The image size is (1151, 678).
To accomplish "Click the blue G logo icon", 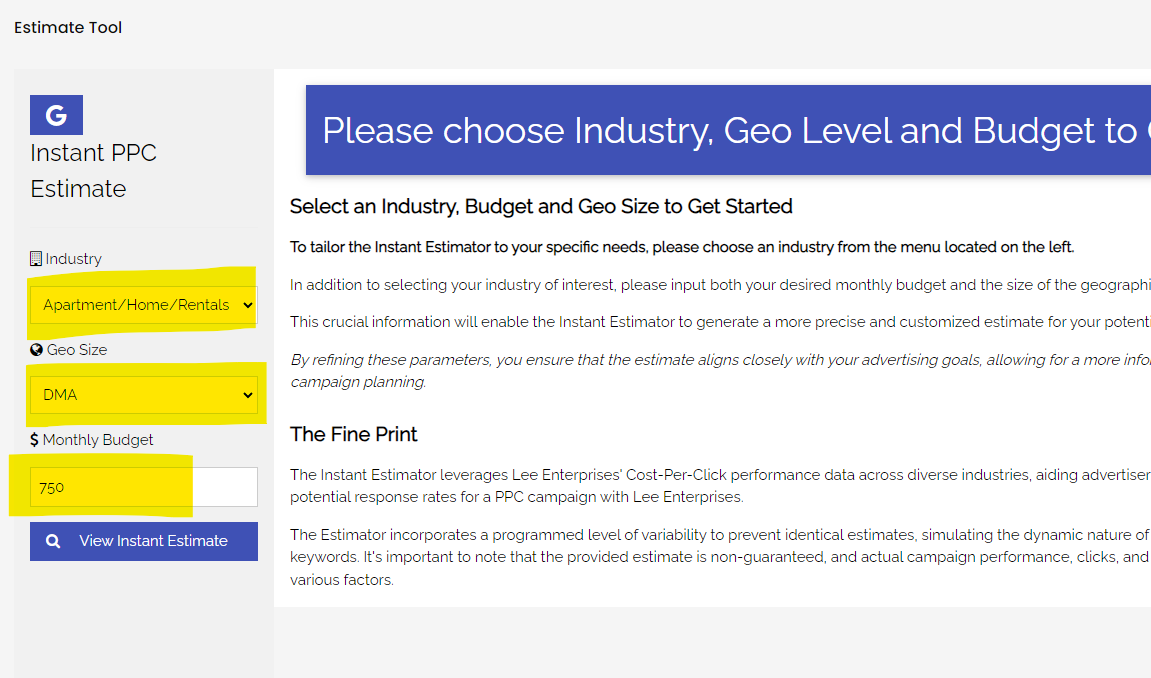I will pyautogui.click(x=56, y=115).
